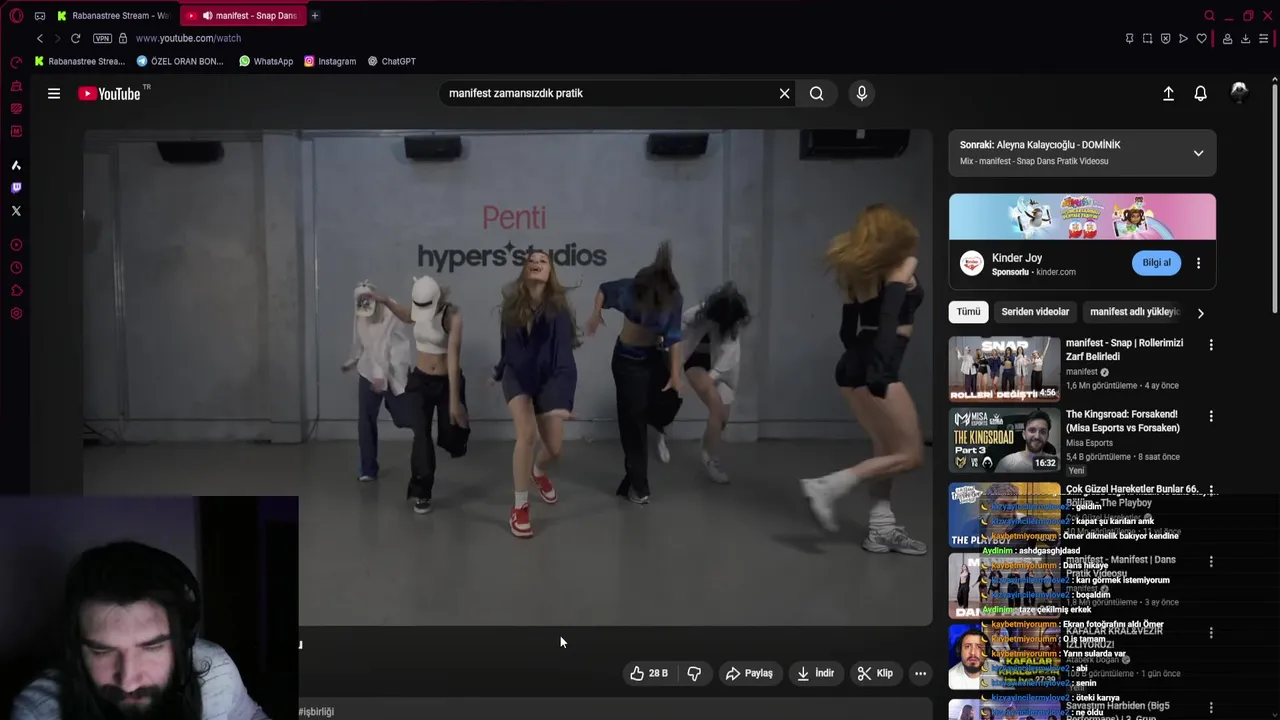The image size is (1280, 720).
Task: Open the Opera GX main menu logo
Action: click(x=16, y=16)
